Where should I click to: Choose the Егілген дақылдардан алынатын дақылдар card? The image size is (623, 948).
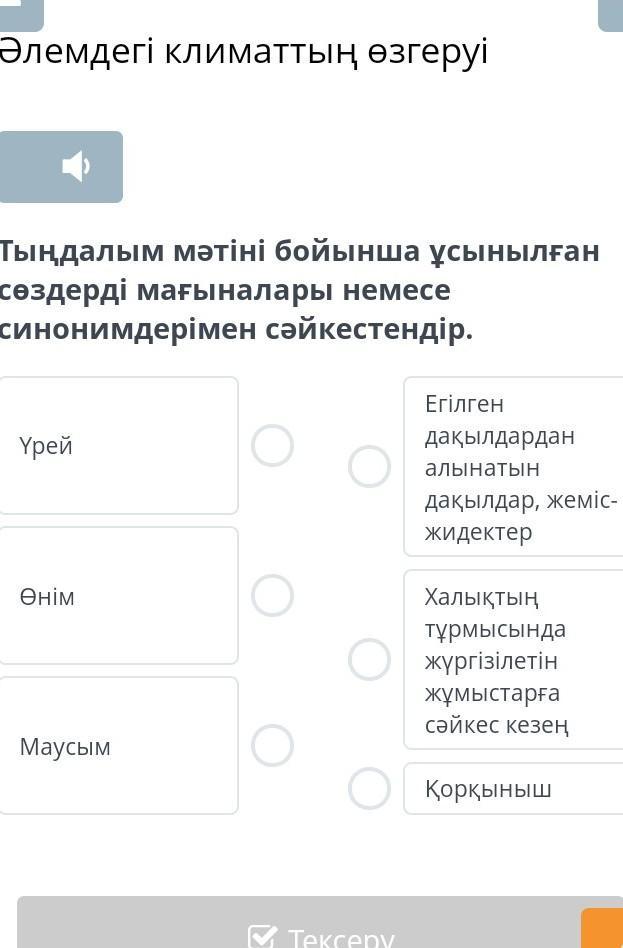tap(515, 467)
